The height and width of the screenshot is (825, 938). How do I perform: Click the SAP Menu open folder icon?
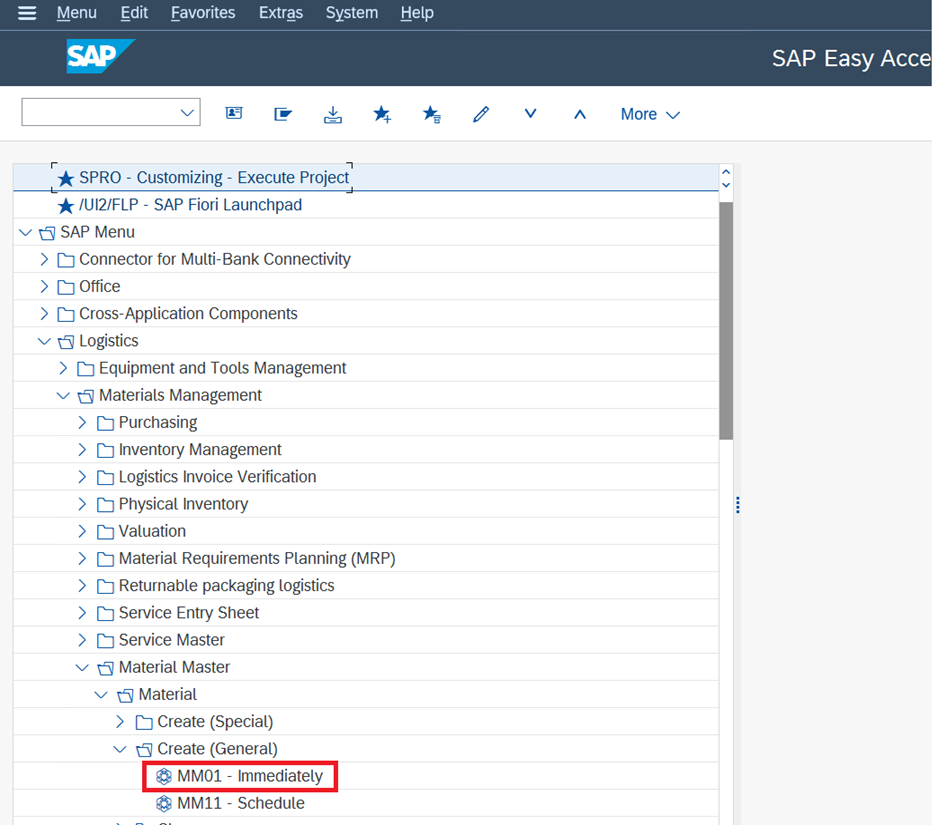tap(47, 233)
